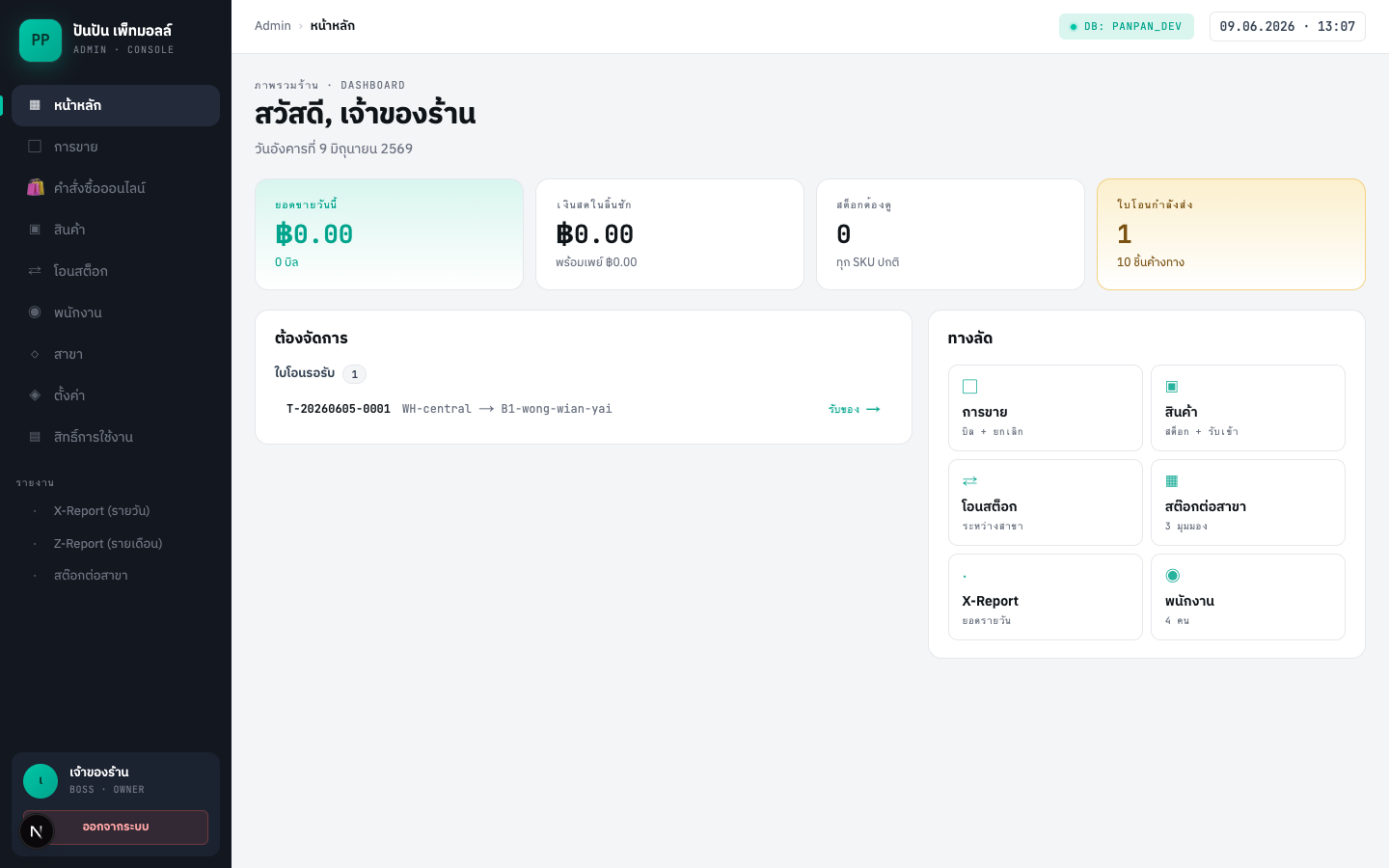Image resolution: width=1389 pixels, height=868 pixels.
Task: Click the การขาย shortcut square icon
Action: (x=970, y=387)
